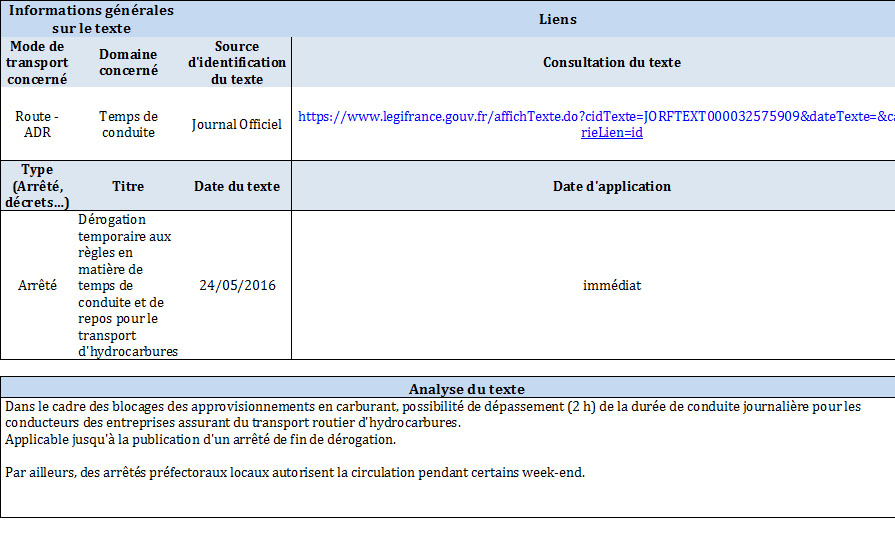Click the 'rieLien=id' link continuation
The width and height of the screenshot is (895, 547).
(x=611, y=132)
